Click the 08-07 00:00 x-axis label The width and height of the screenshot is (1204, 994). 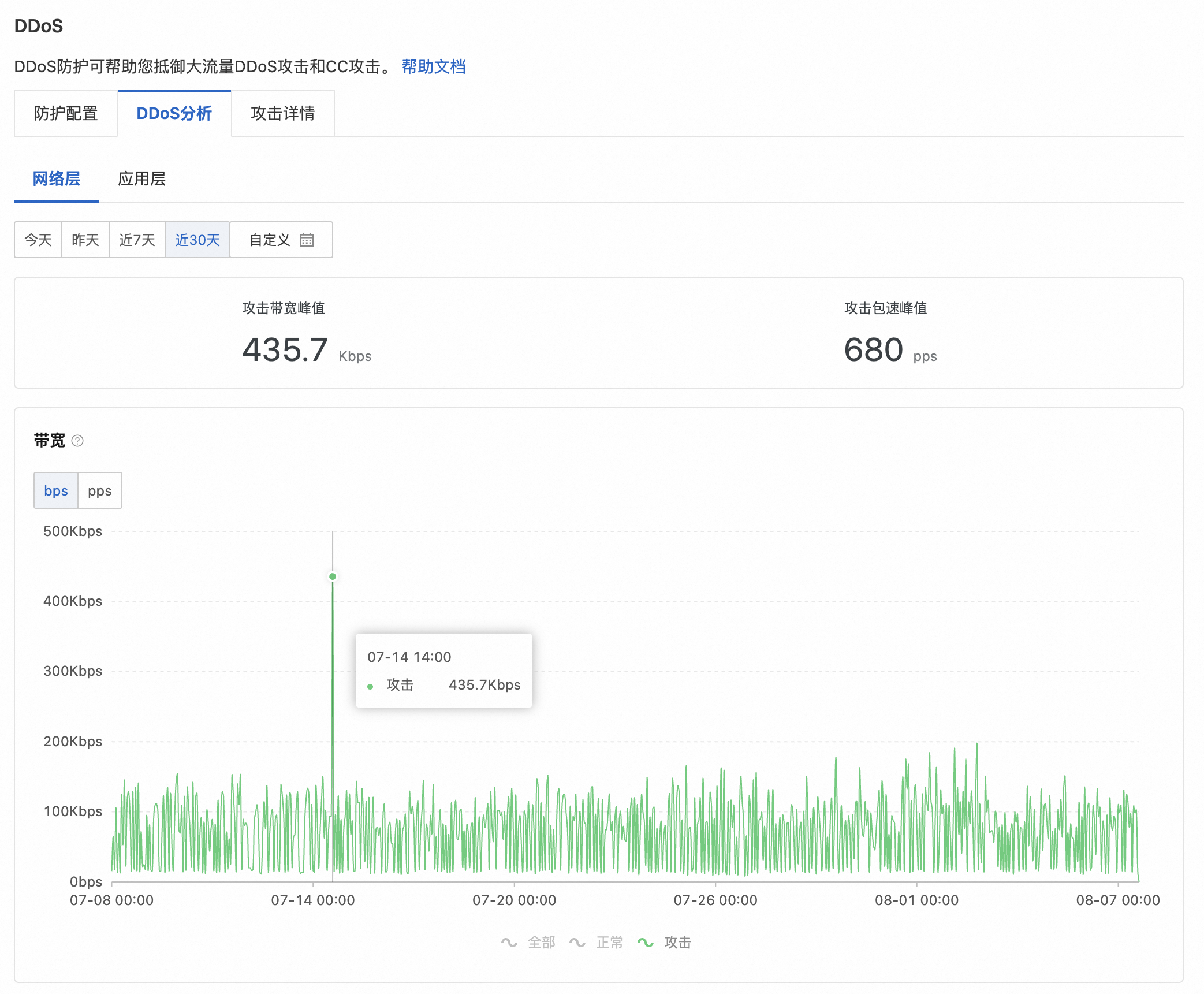pos(1118,900)
